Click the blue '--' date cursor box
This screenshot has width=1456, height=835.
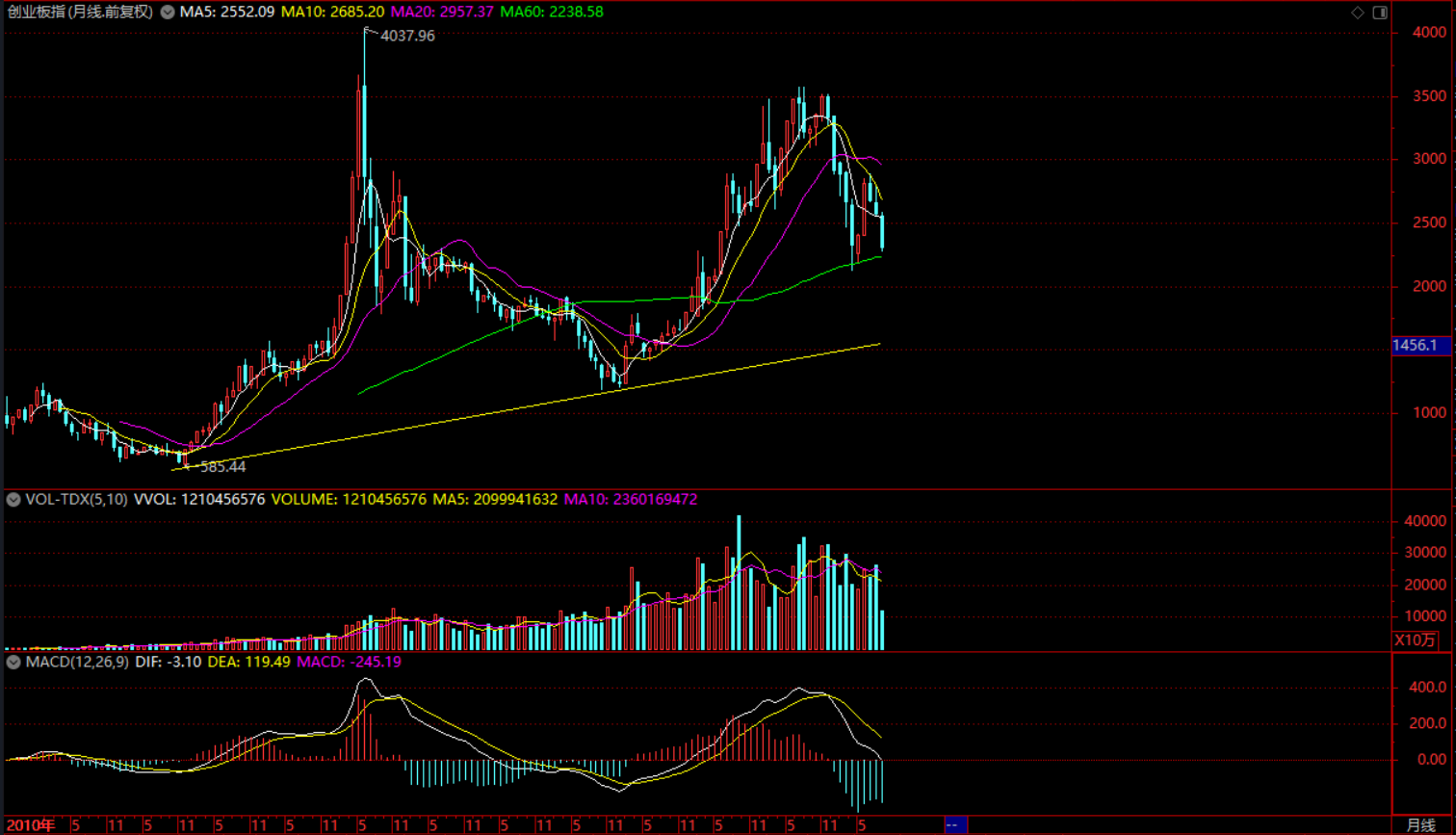955,825
